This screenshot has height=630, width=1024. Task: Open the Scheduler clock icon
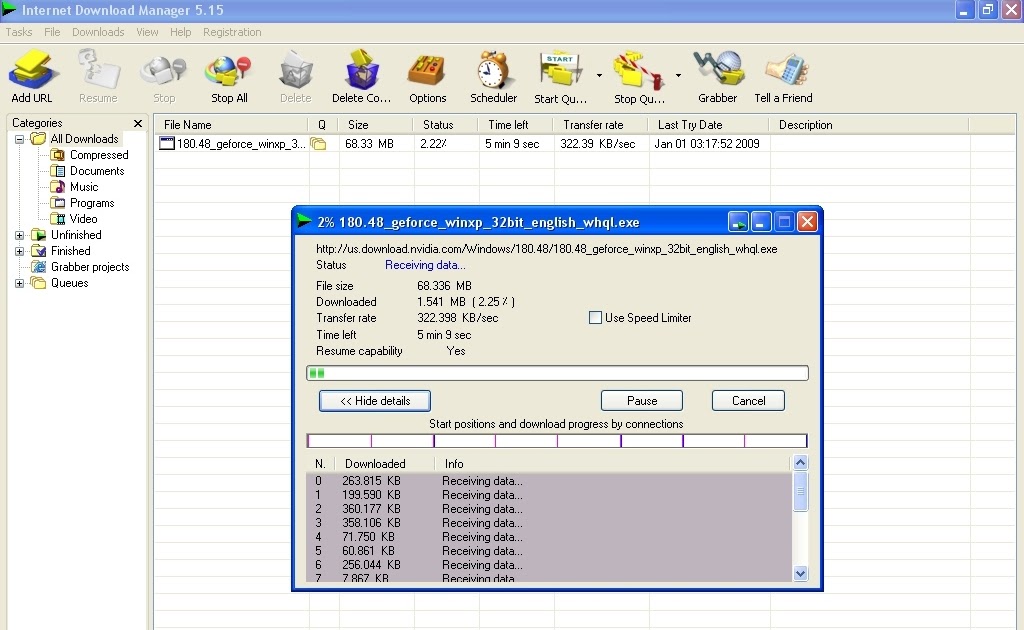[492, 69]
